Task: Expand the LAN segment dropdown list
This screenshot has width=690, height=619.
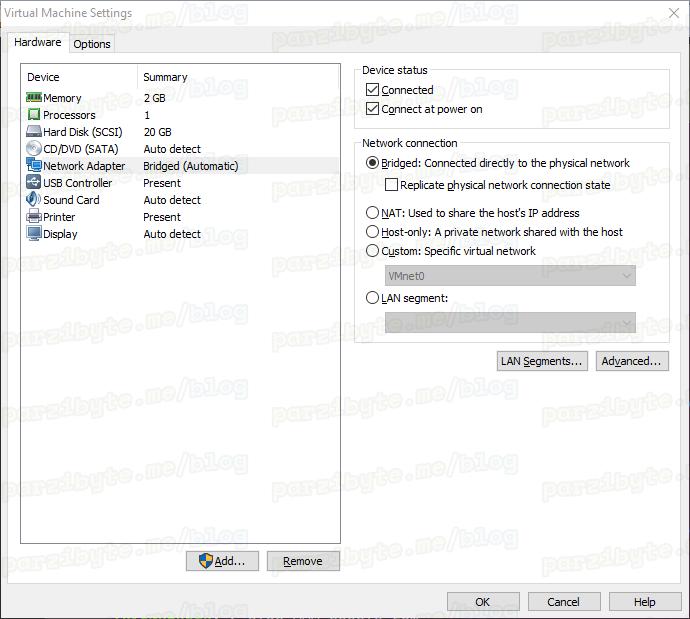Action: tap(510, 322)
